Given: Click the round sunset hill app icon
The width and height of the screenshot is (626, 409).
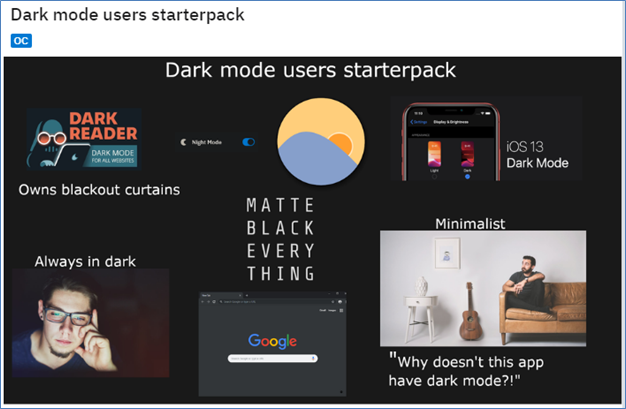Looking at the screenshot, I should click(x=321, y=141).
